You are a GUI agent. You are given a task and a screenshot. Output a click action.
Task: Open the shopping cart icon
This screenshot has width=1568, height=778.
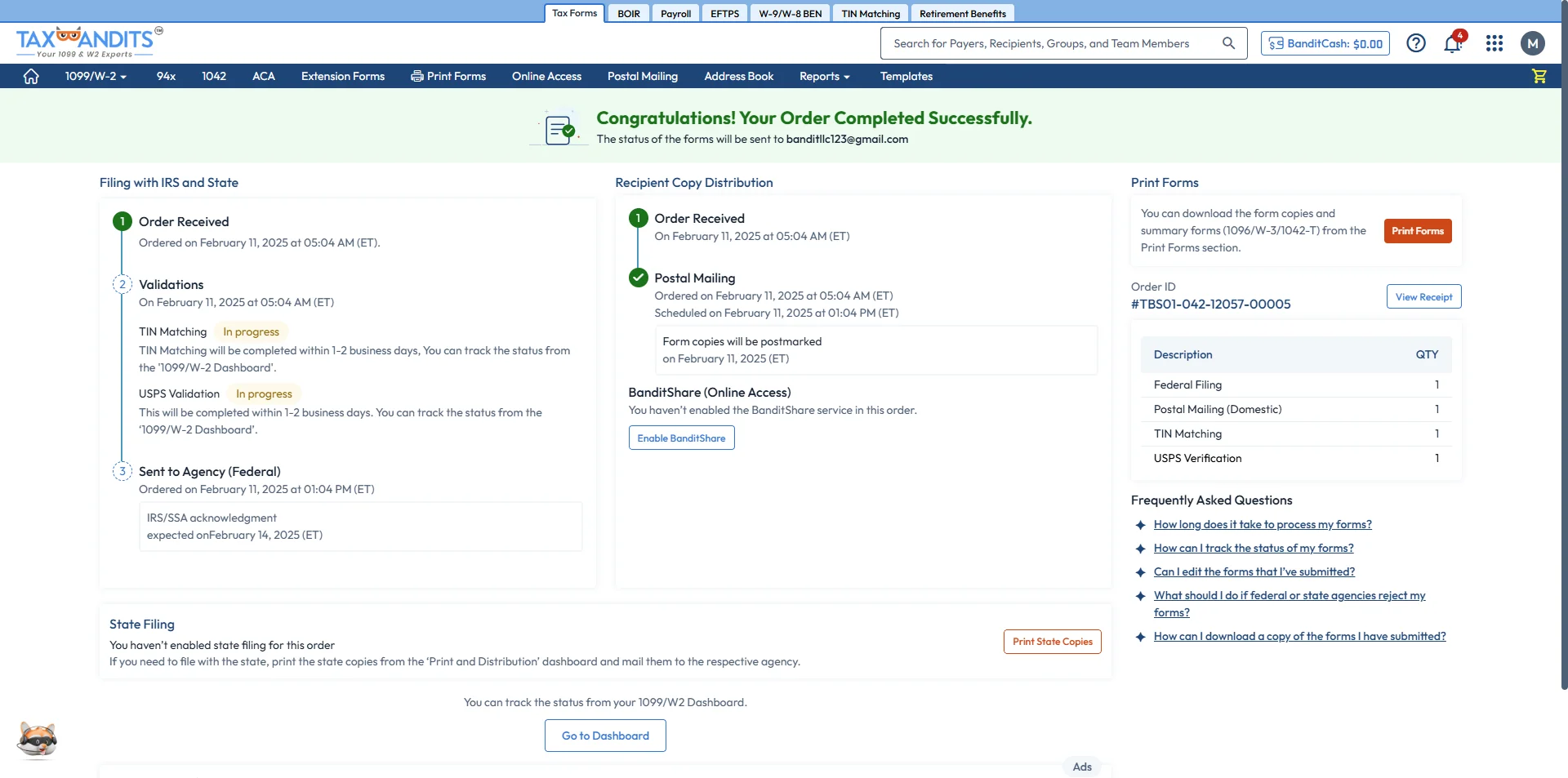[1539, 76]
